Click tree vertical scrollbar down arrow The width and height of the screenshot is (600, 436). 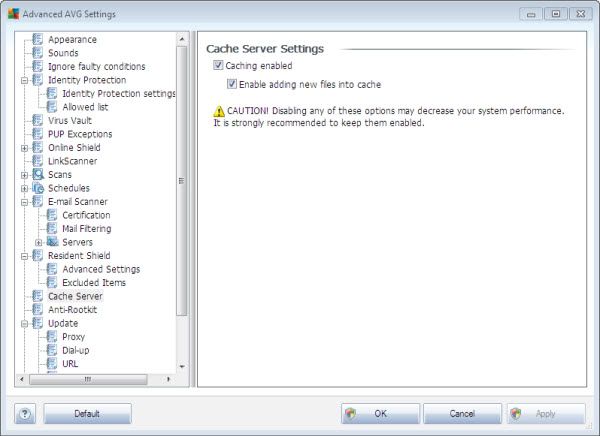pos(182,367)
